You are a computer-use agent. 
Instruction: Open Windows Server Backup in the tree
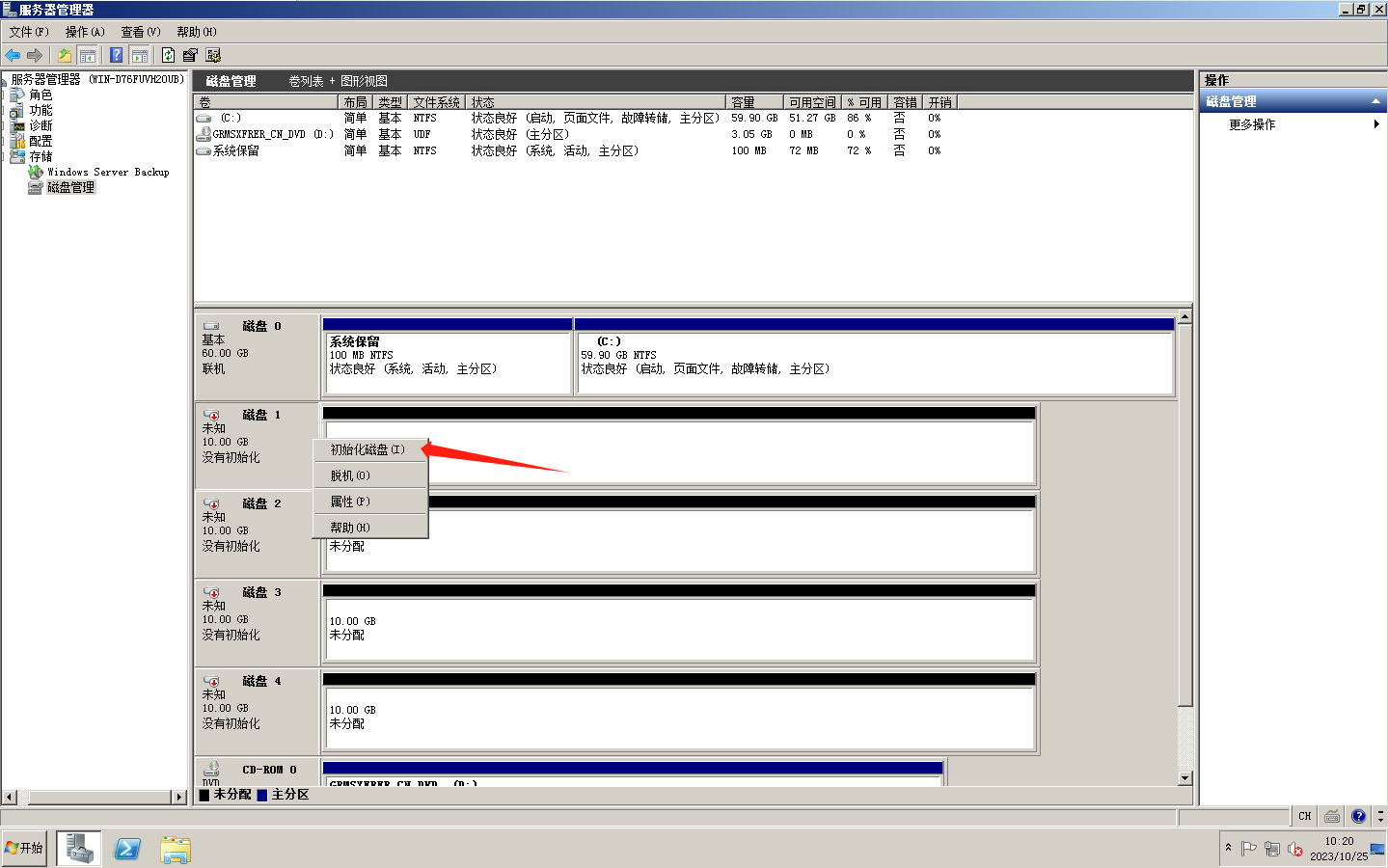pos(108,172)
